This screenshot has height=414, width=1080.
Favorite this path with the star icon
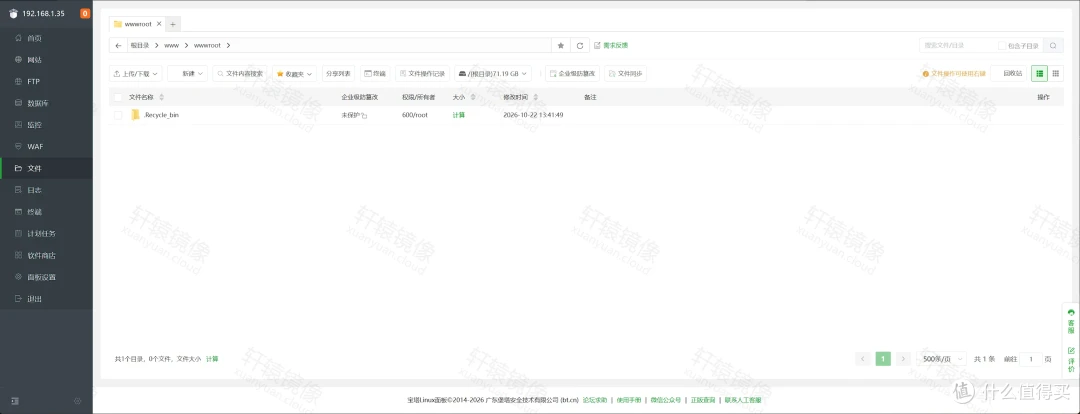click(x=561, y=45)
